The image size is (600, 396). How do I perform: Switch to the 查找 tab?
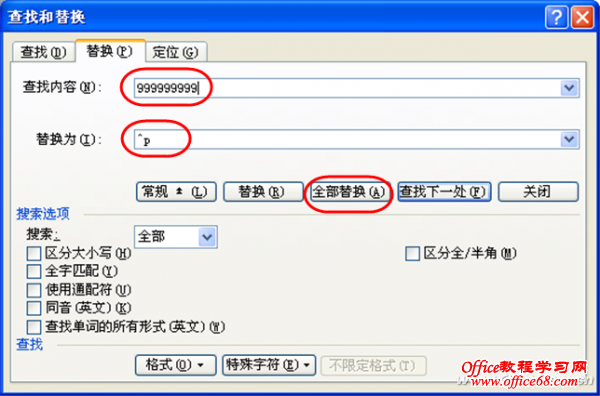[43, 52]
